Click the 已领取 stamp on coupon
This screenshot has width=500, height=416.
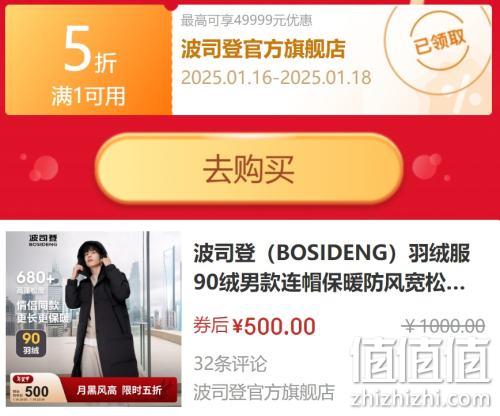pos(439,42)
